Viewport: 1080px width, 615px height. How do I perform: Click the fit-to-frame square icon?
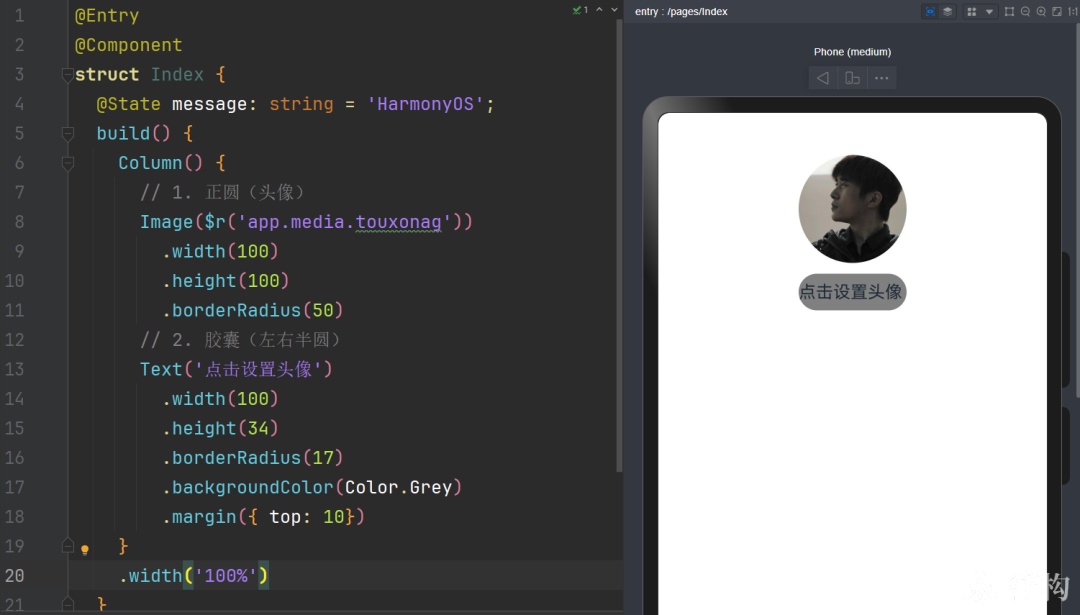pos(1009,12)
